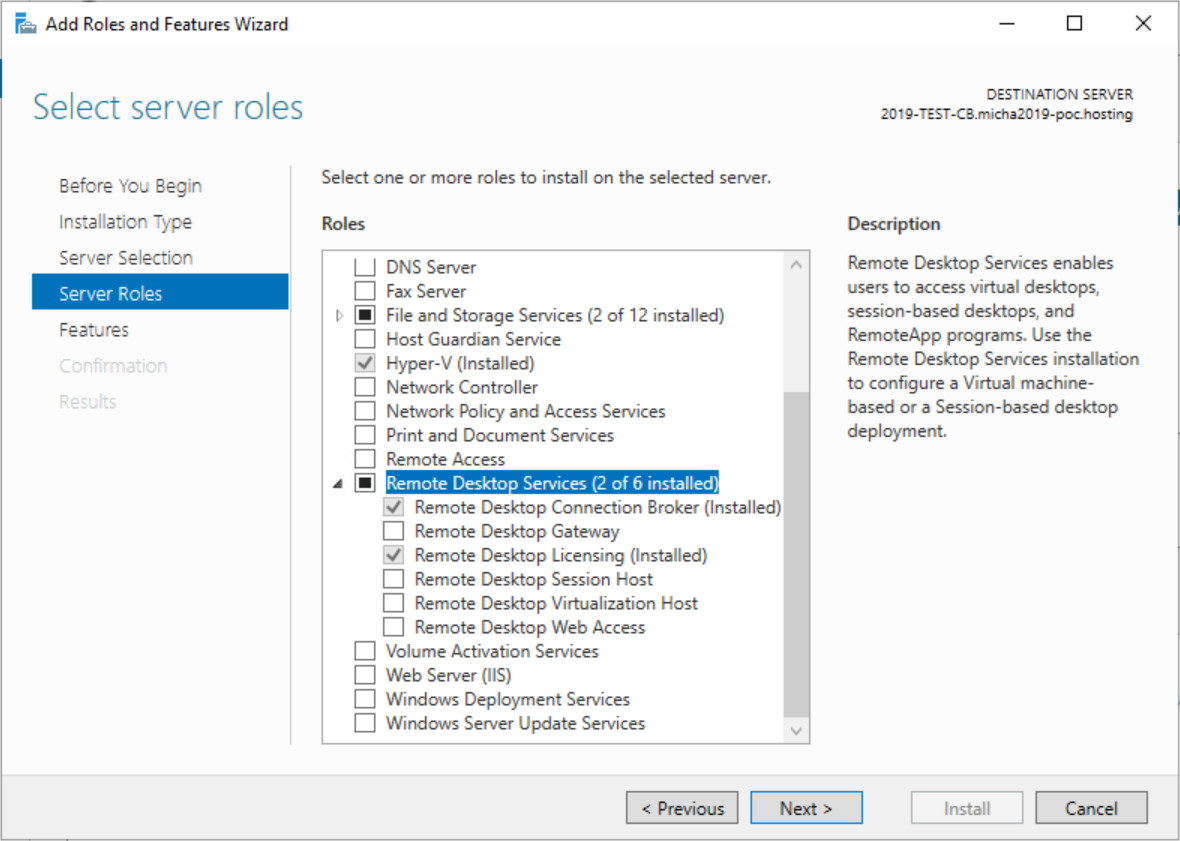Check the DNS Server role checkbox

click(x=365, y=267)
